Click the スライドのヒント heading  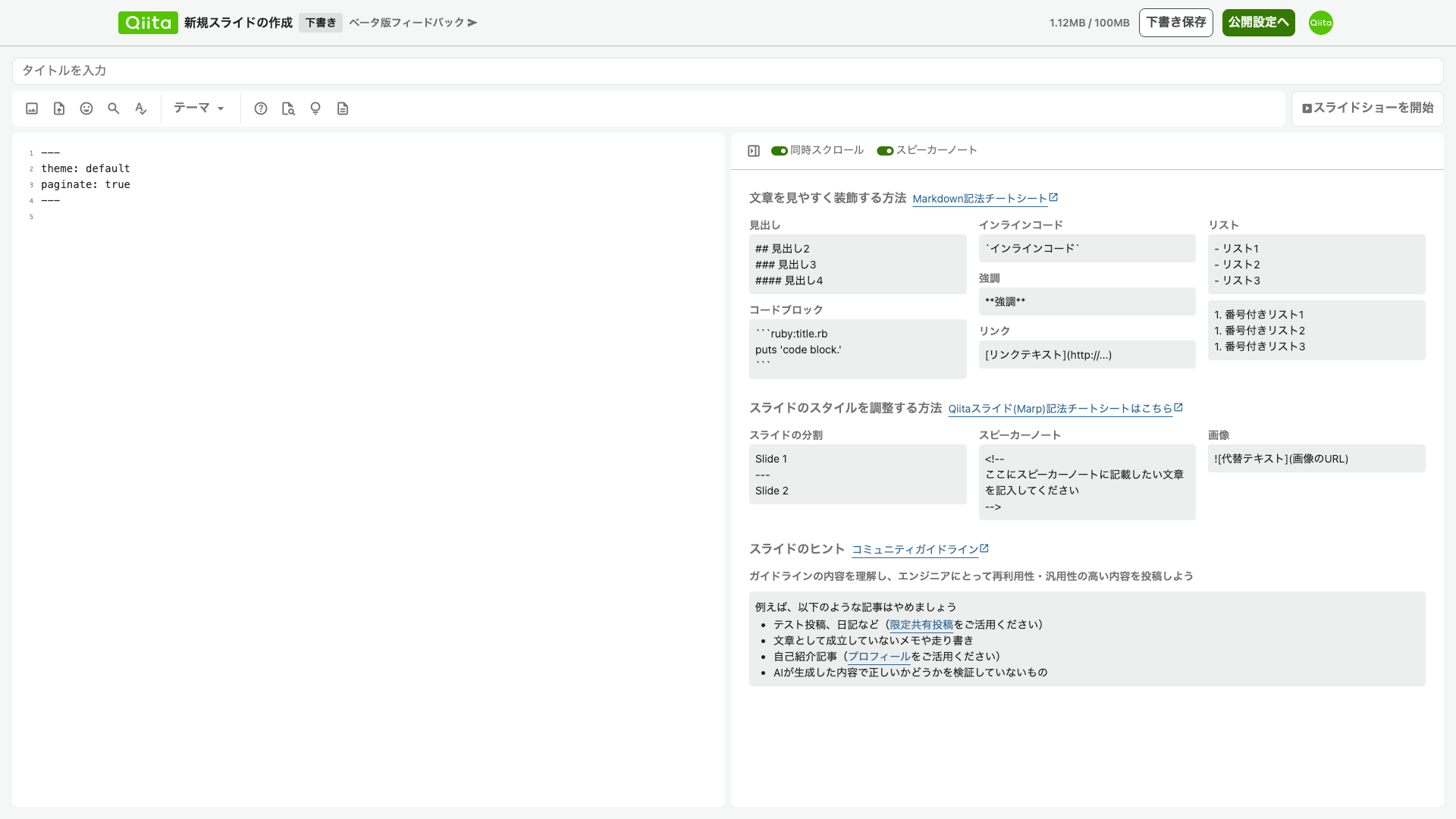pyautogui.click(x=797, y=549)
